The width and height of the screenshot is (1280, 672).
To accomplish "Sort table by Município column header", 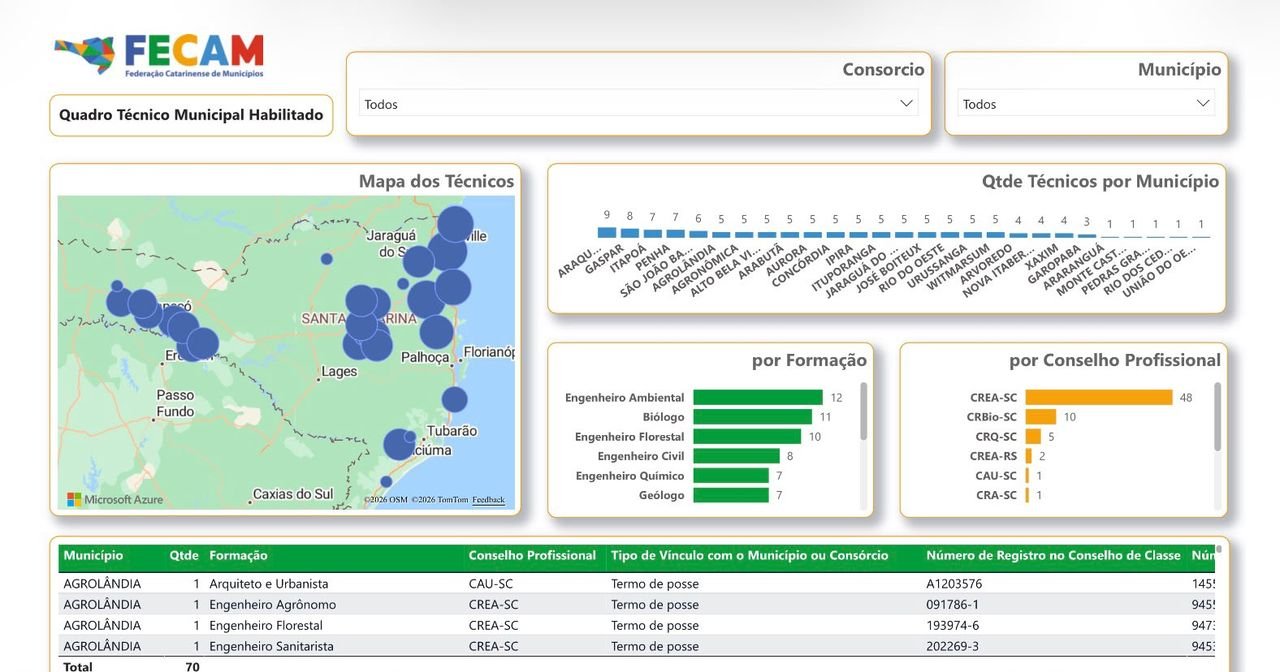I will [x=93, y=555].
